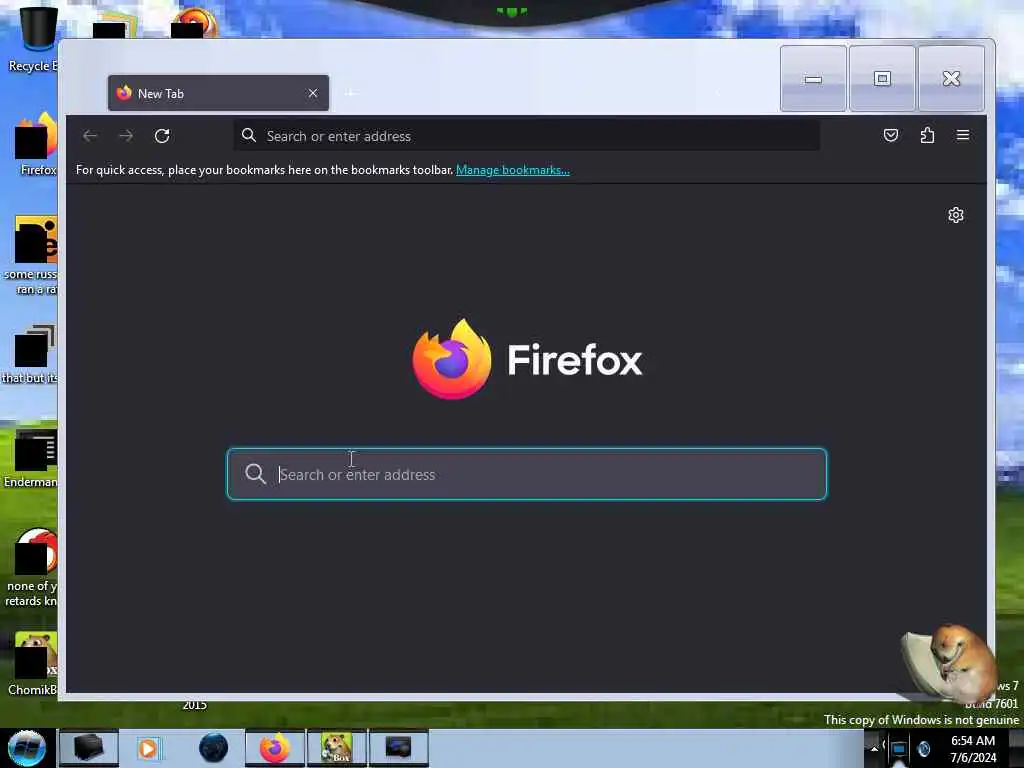Screen dimensions: 1024x768
Task: Open the Firefox hamburger application menu
Action: click(x=963, y=135)
